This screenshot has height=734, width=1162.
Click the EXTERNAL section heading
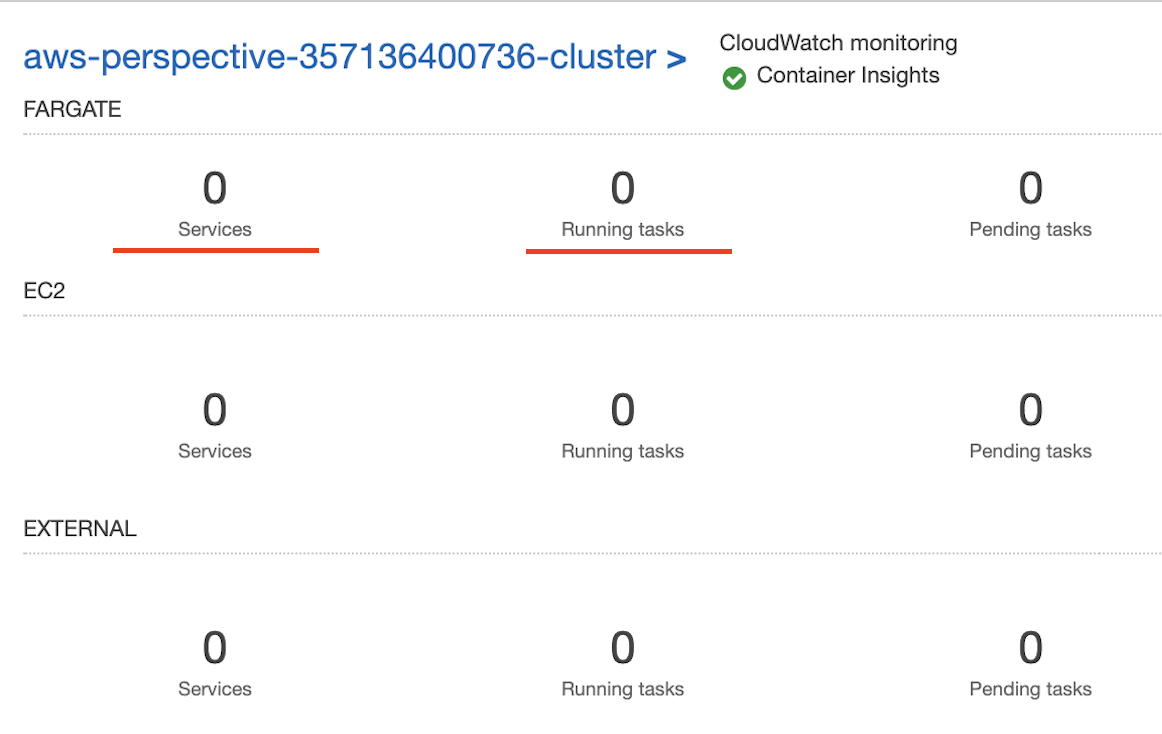(80, 529)
